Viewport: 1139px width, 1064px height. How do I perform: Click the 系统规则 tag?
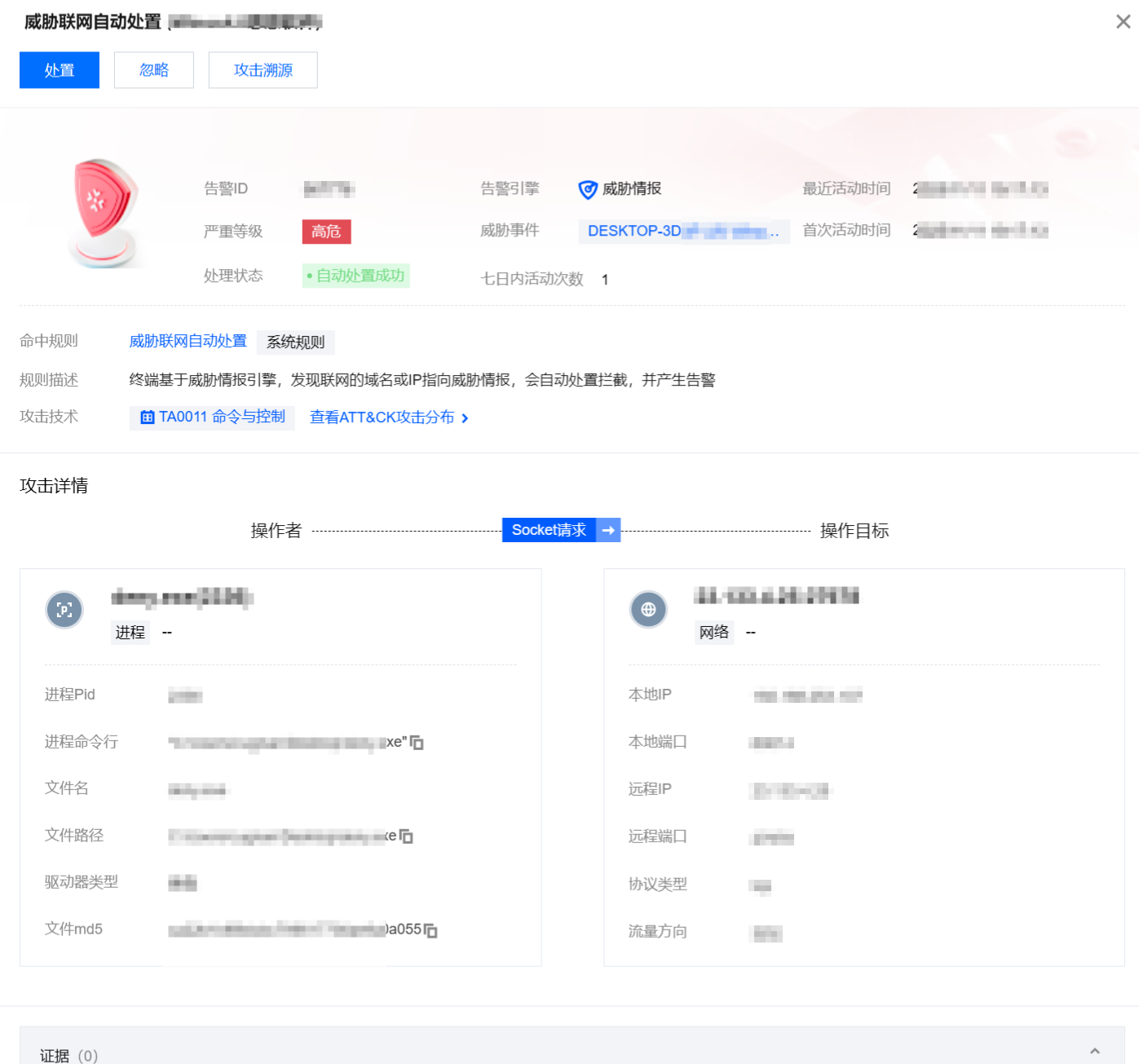pyautogui.click(x=296, y=342)
